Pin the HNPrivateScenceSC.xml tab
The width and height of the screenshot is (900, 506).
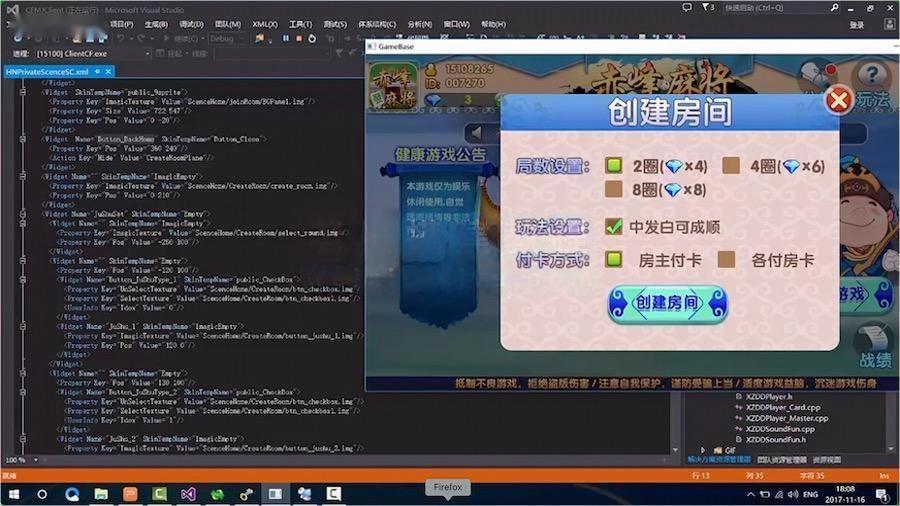click(98, 72)
